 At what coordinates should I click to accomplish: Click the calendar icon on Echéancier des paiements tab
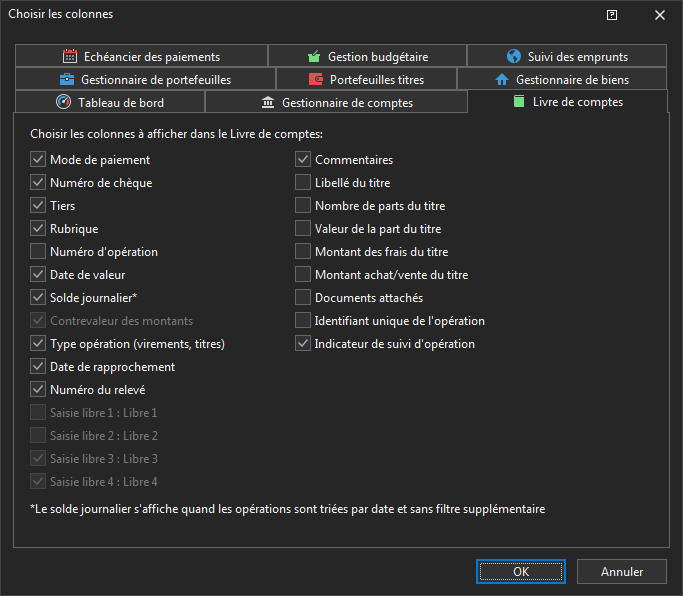point(70,56)
